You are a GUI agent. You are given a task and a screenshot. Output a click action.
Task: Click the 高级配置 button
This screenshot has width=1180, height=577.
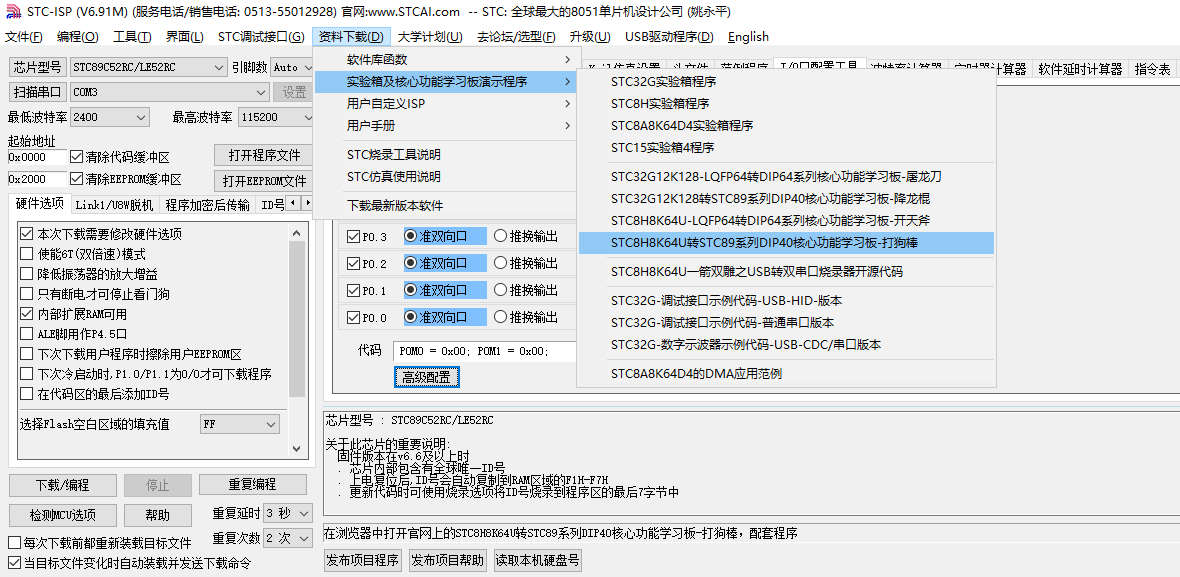427,377
